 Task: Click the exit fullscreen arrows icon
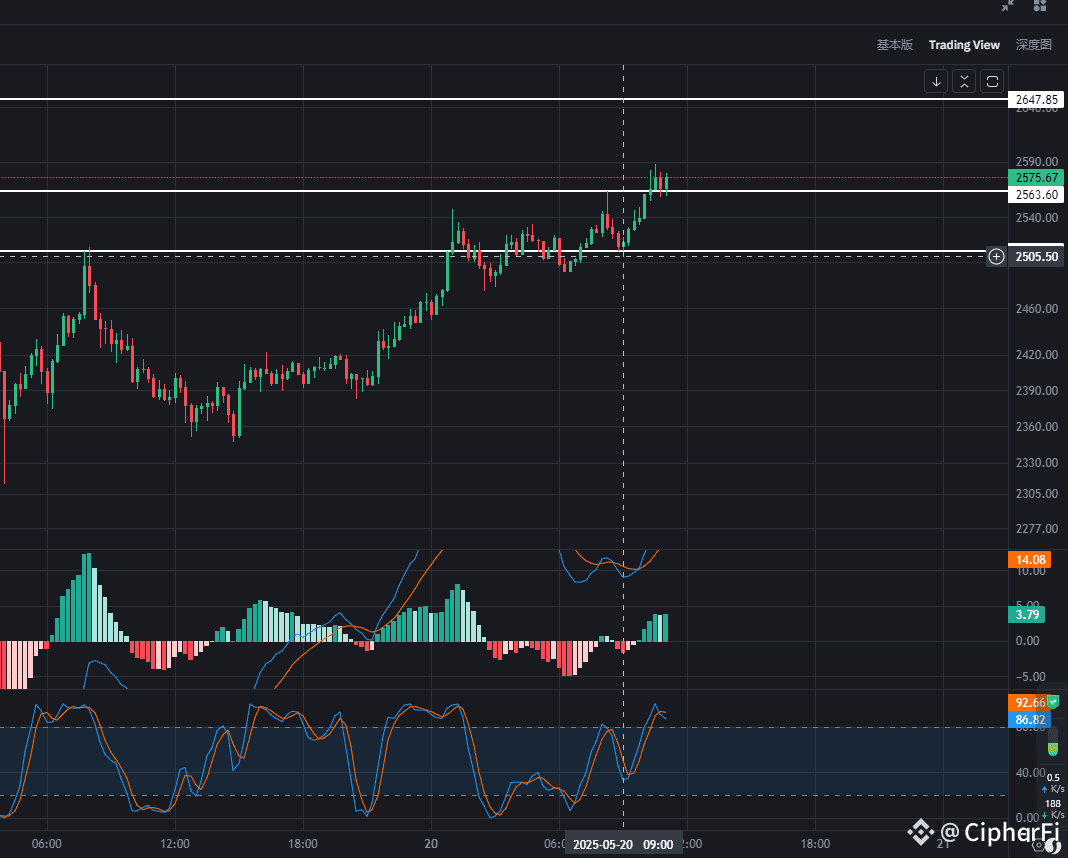point(1008,5)
